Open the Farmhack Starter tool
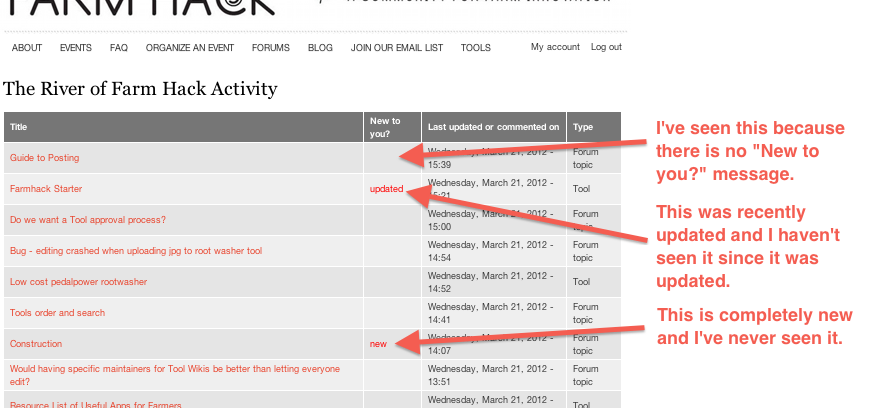 tap(46, 189)
